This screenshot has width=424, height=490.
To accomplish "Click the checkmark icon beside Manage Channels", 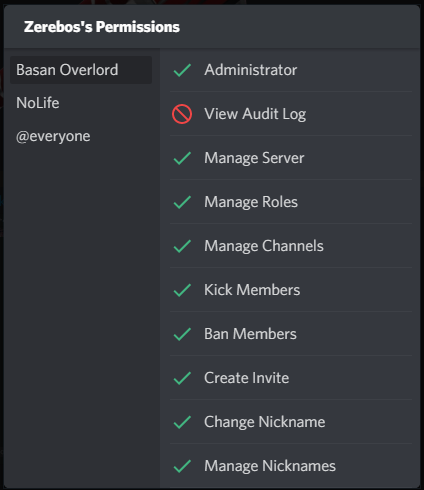I will click(x=182, y=246).
